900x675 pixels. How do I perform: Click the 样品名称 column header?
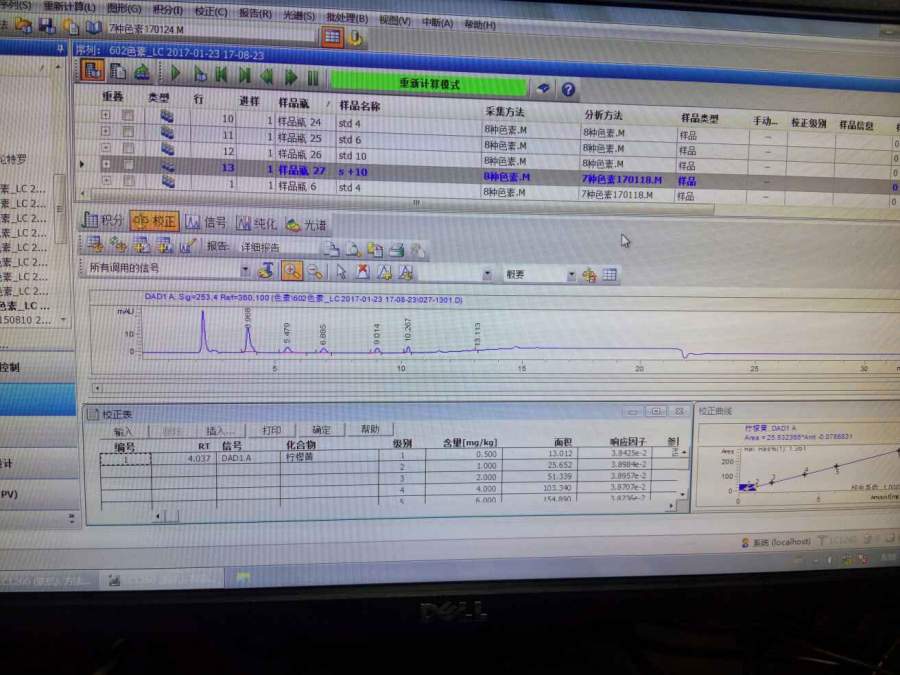[359, 106]
